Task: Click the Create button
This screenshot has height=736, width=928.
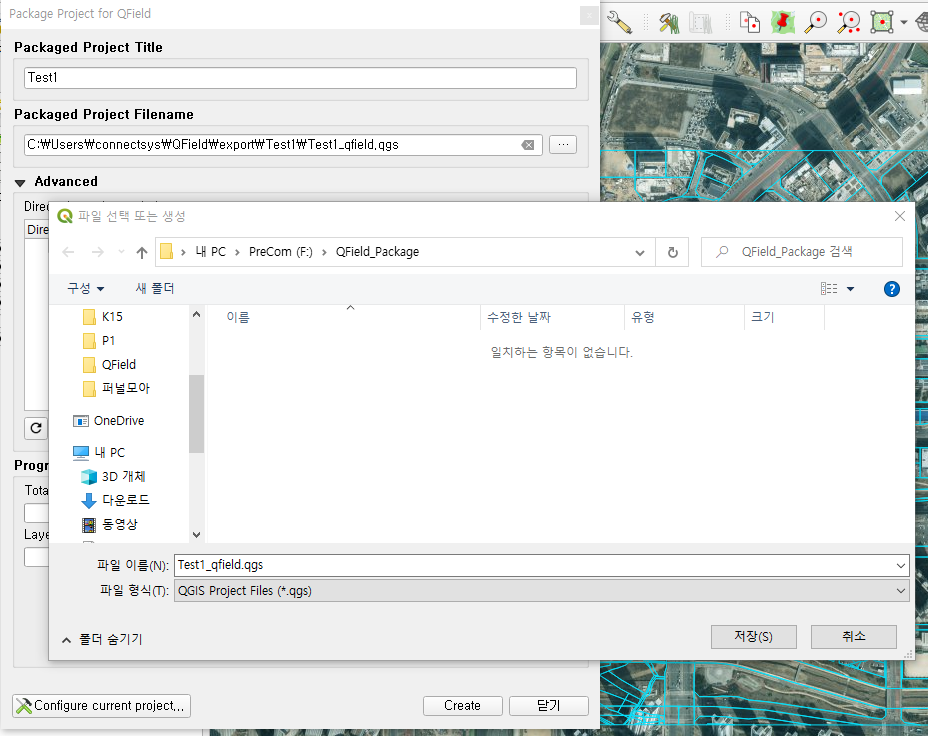Action: (462, 706)
